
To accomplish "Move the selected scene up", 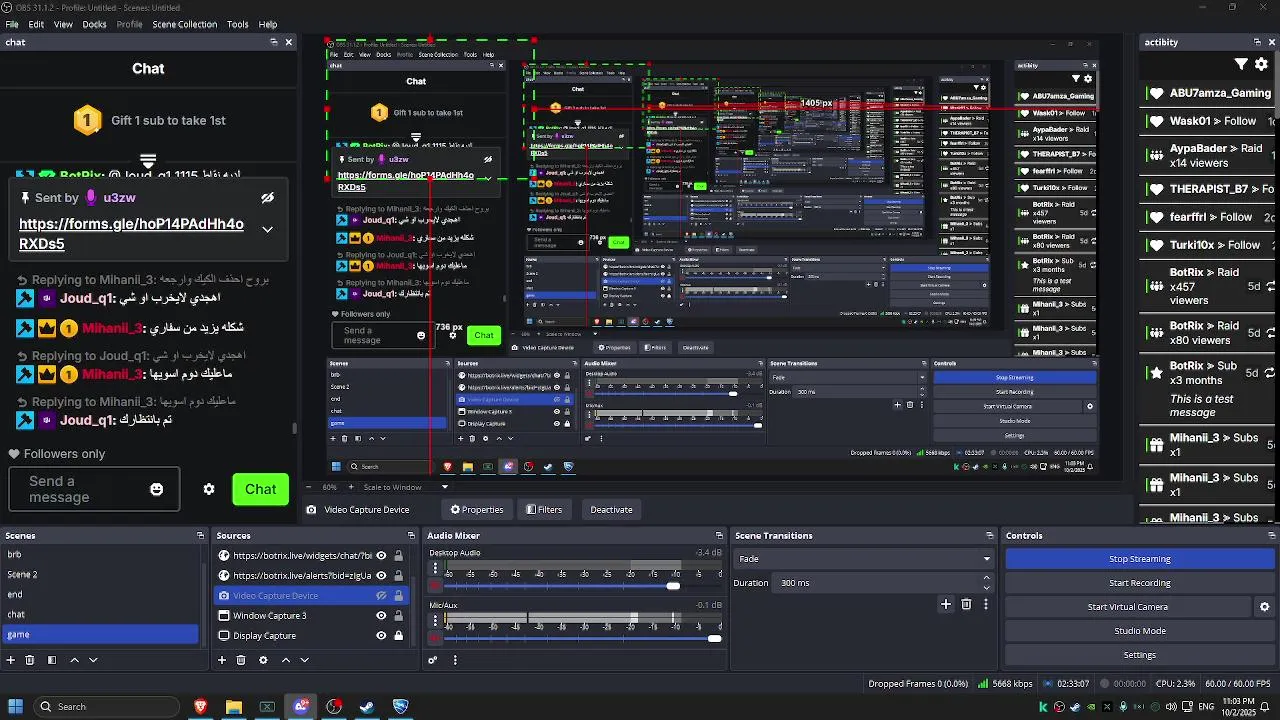I will click(74, 660).
